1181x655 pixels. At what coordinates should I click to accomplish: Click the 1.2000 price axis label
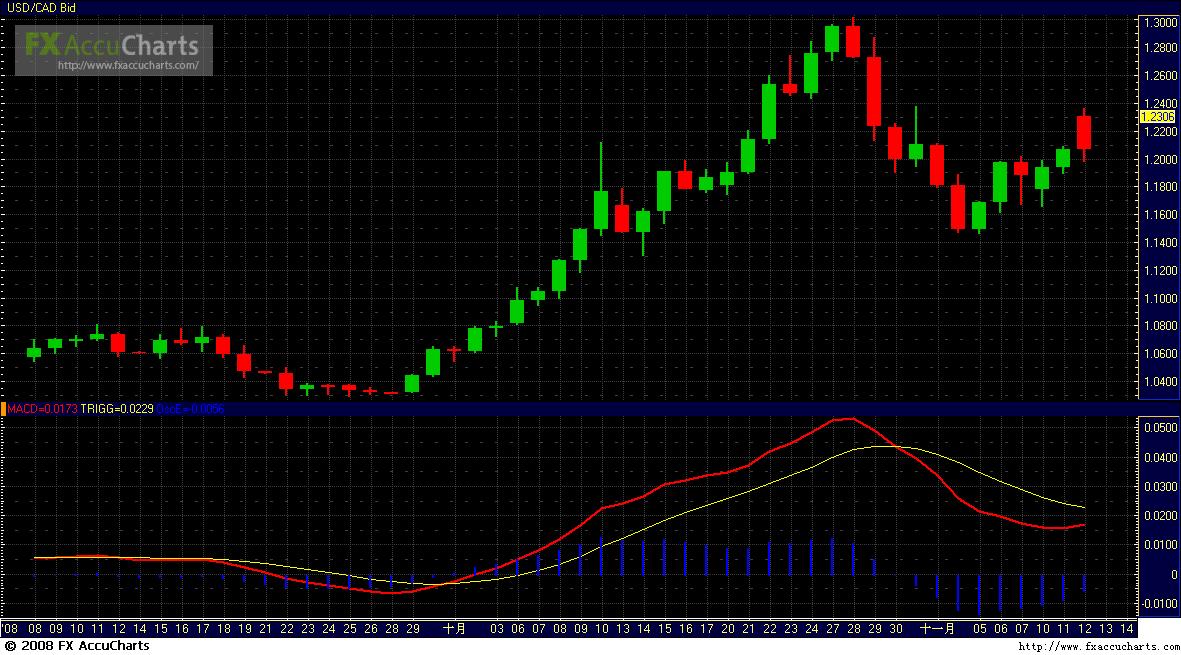click(1160, 160)
